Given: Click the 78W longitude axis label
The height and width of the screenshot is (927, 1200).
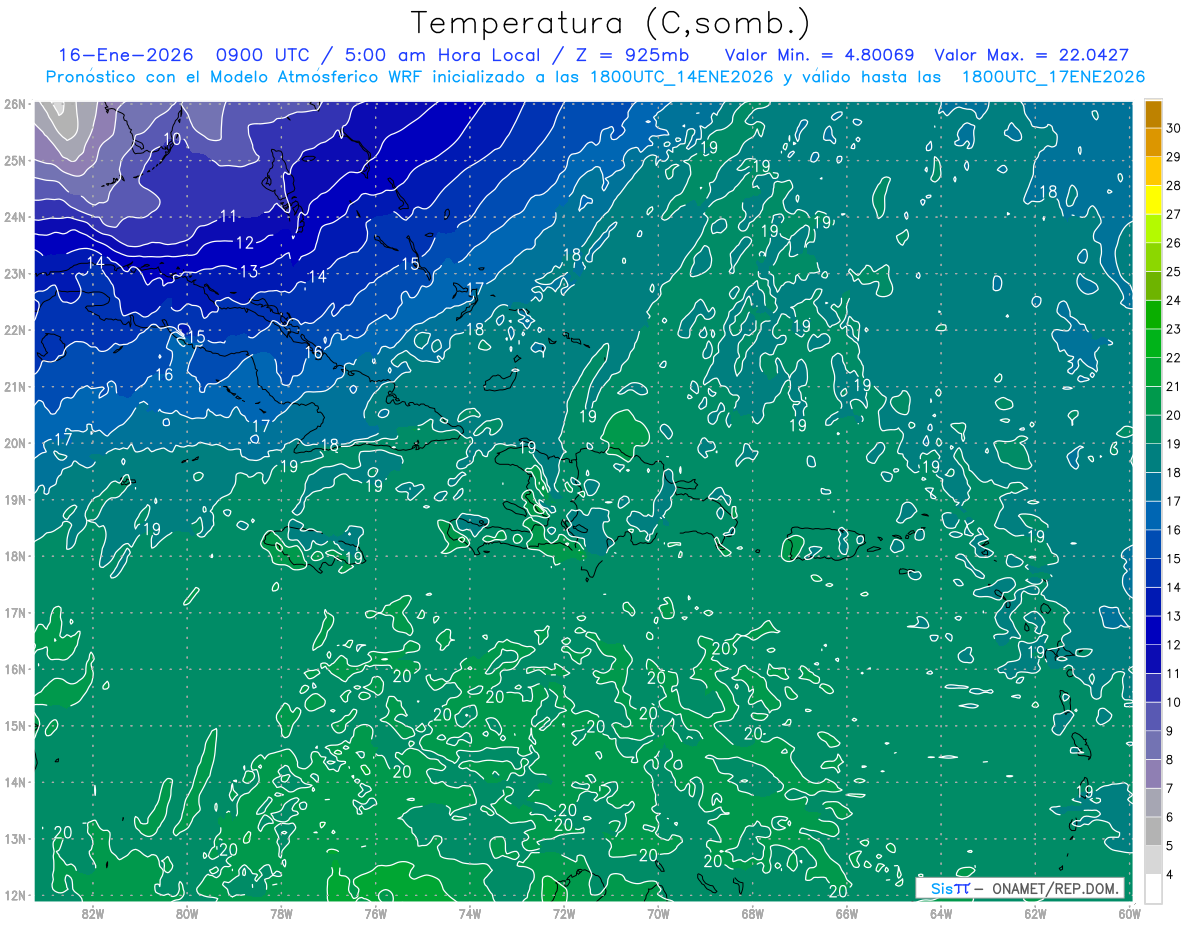Looking at the screenshot, I should tap(281, 914).
